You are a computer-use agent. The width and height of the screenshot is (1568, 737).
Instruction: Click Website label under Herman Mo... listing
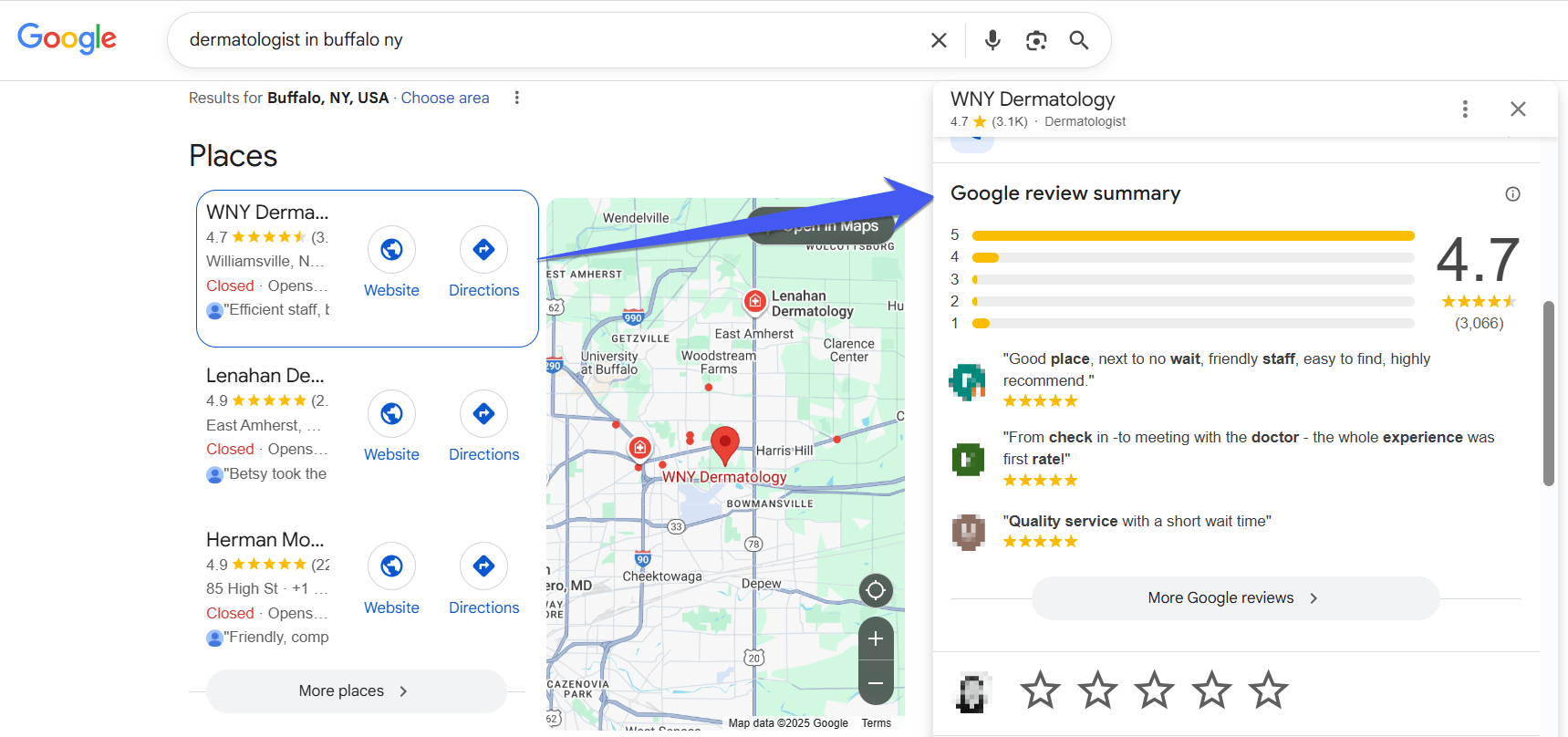point(391,607)
